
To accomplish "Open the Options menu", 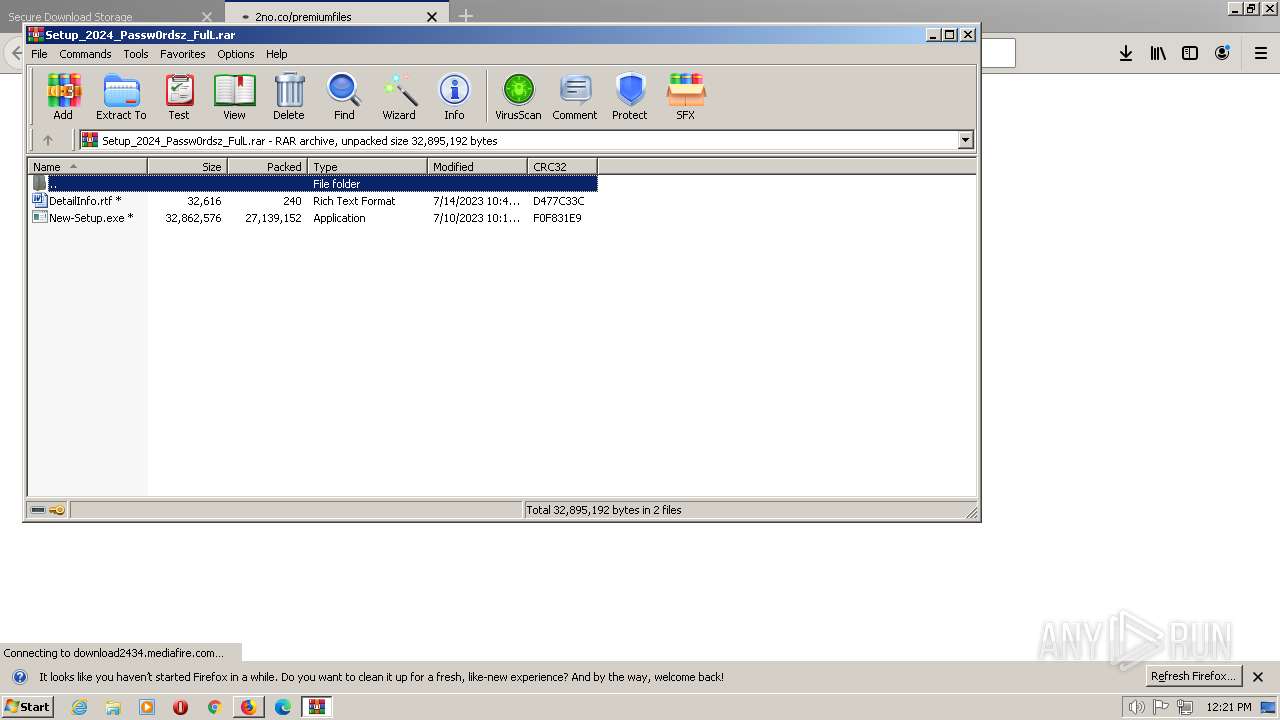I will click(x=236, y=54).
